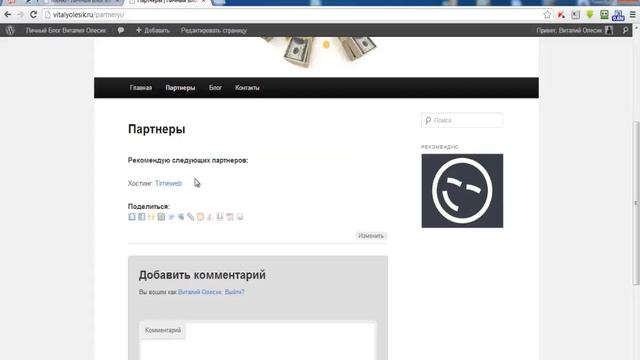
Task: Click Редактировать страницу in the admin bar
Action: [213, 30]
